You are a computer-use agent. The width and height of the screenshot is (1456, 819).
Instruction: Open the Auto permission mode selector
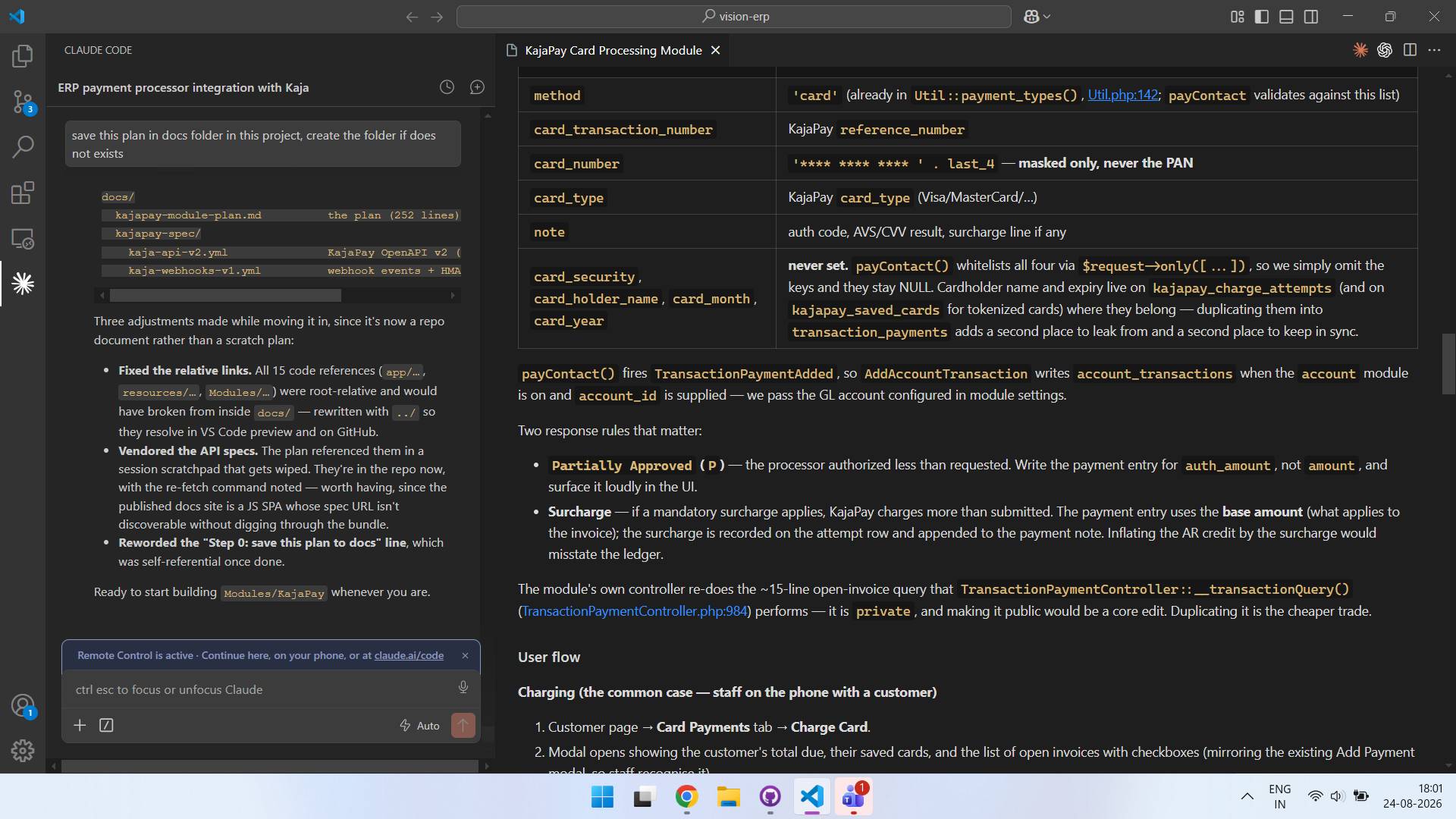(x=420, y=726)
